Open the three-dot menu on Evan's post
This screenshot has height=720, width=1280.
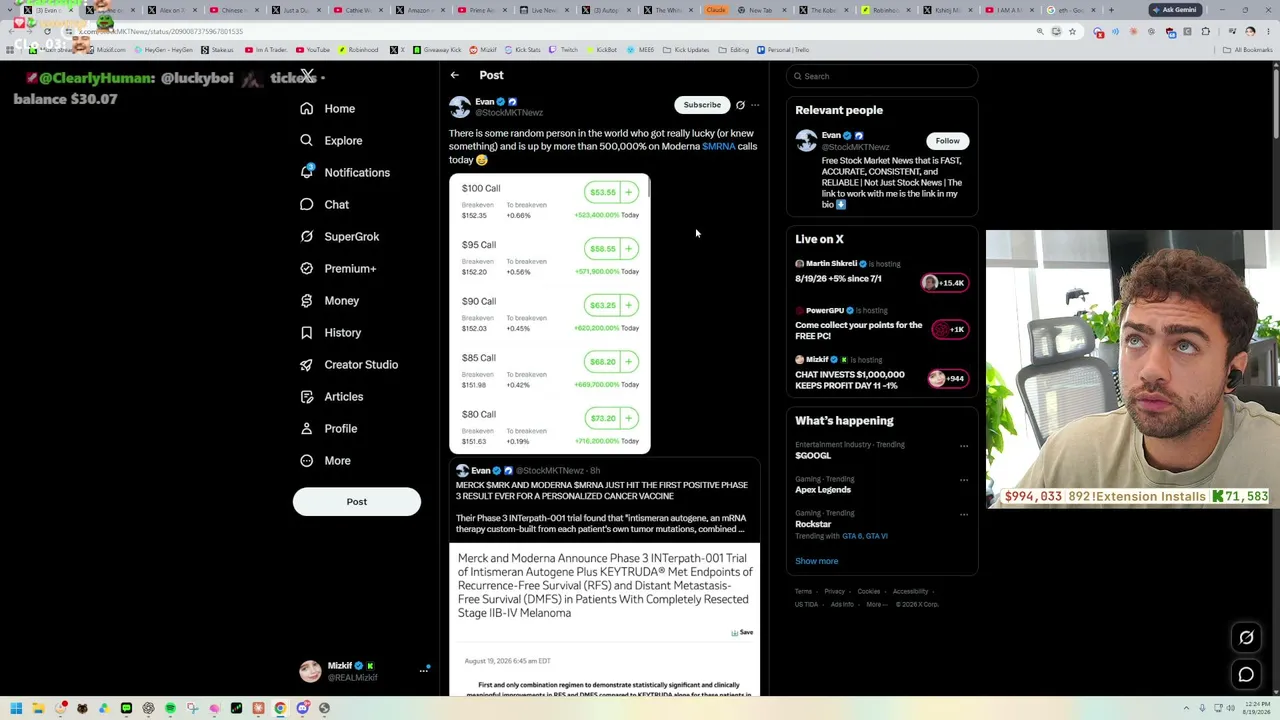coord(755,105)
